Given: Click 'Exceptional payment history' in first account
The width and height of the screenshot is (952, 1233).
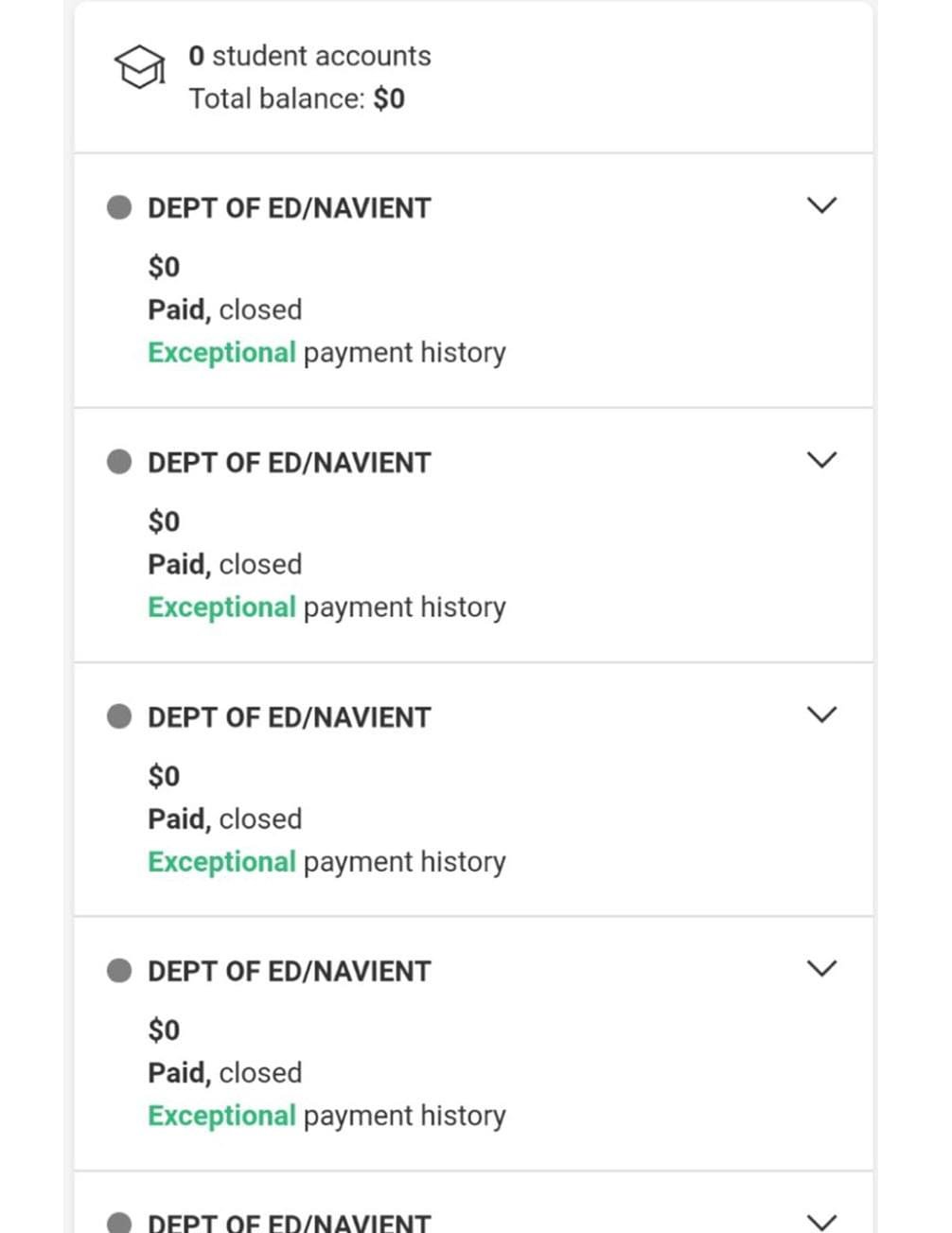Looking at the screenshot, I should pyautogui.click(x=326, y=353).
